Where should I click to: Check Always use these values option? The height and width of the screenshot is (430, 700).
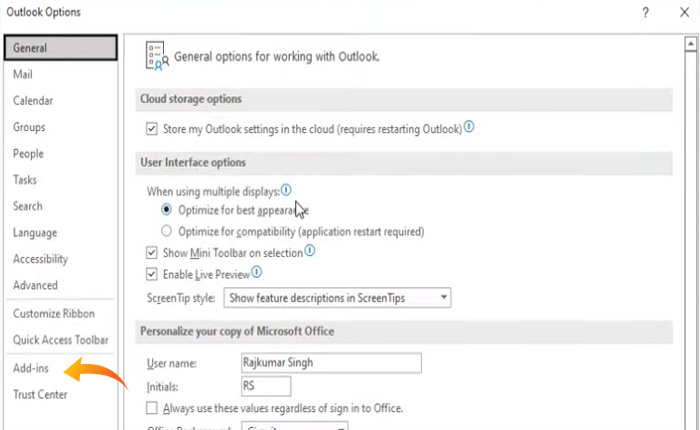point(152,408)
